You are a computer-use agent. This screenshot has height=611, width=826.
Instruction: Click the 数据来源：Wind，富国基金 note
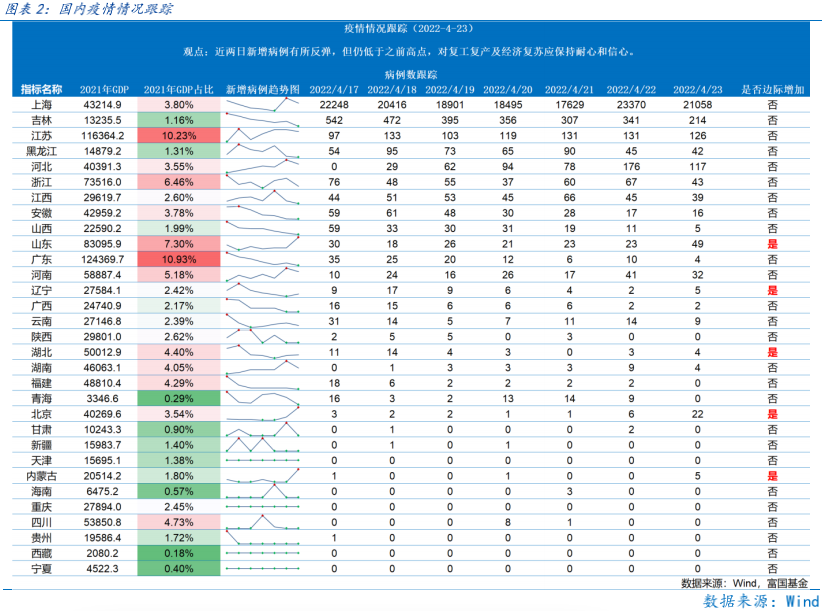(x=744, y=583)
